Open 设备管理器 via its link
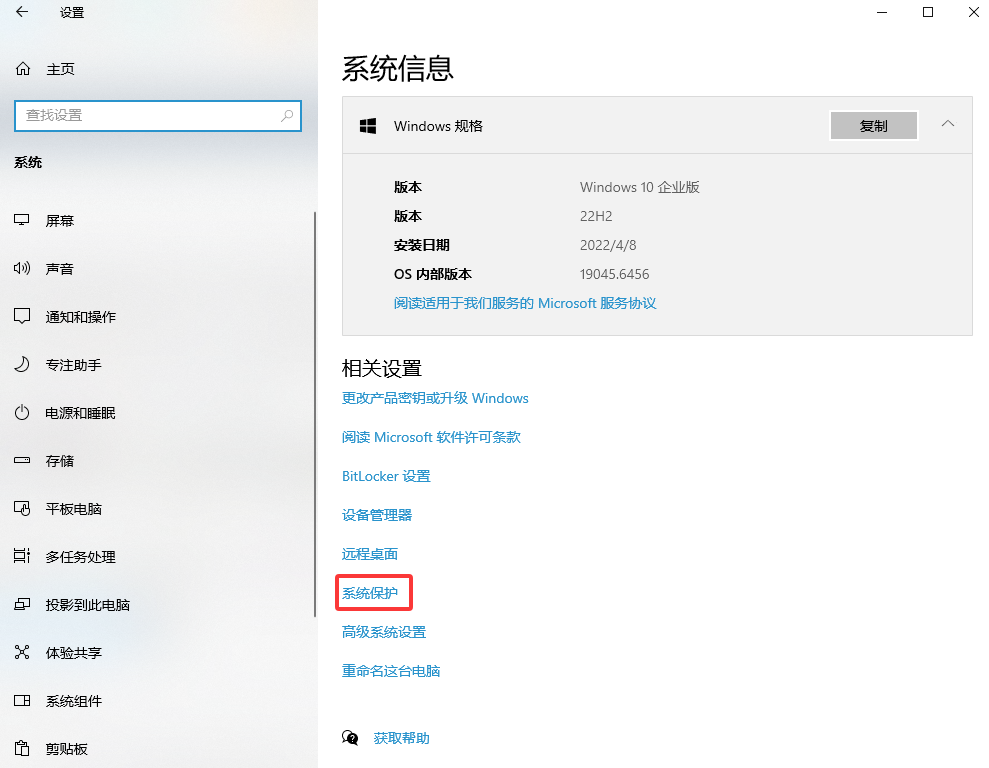Viewport: 989px width, 768px height. point(376,514)
